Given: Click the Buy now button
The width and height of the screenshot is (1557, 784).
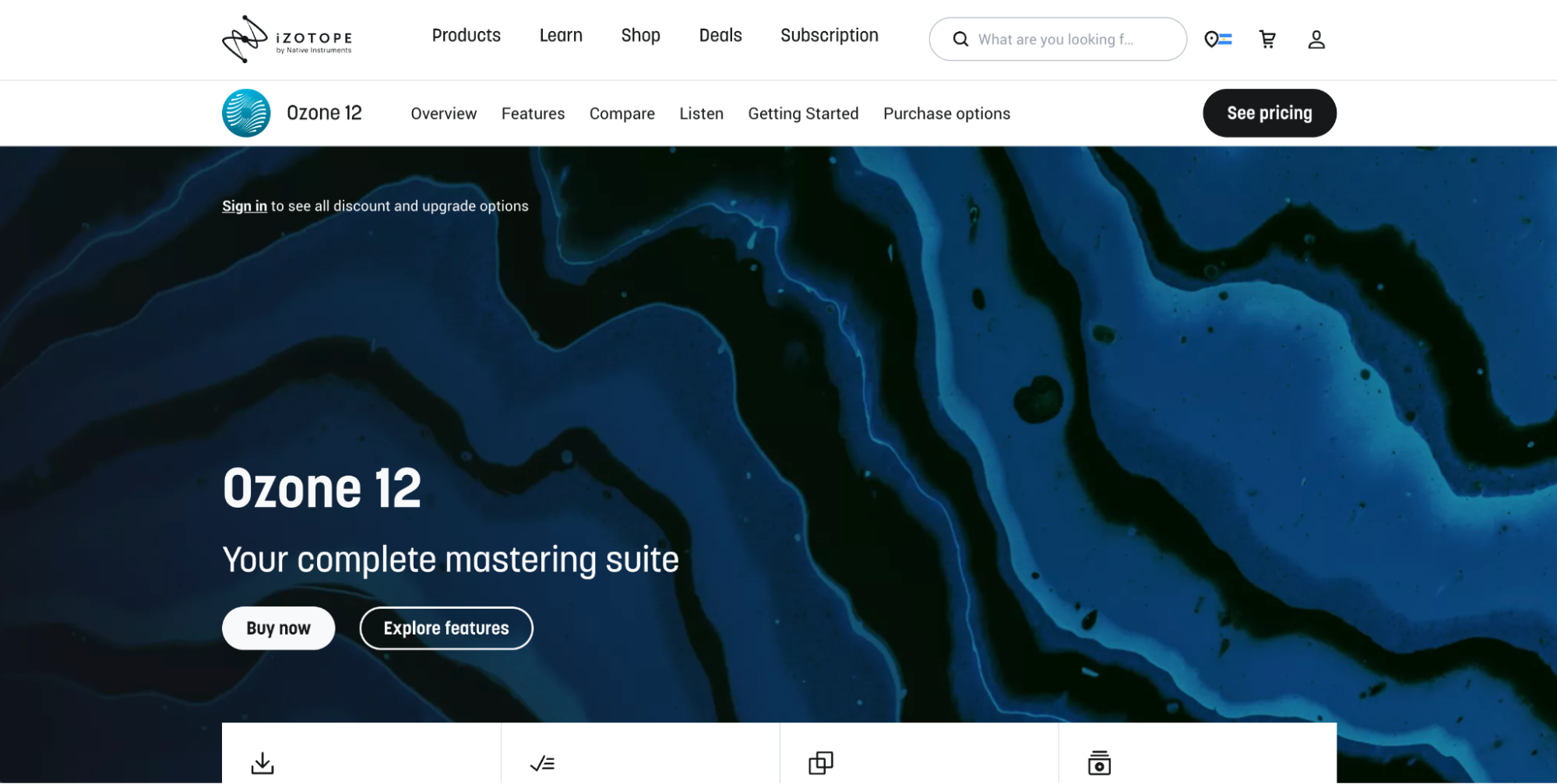Looking at the screenshot, I should 278,628.
